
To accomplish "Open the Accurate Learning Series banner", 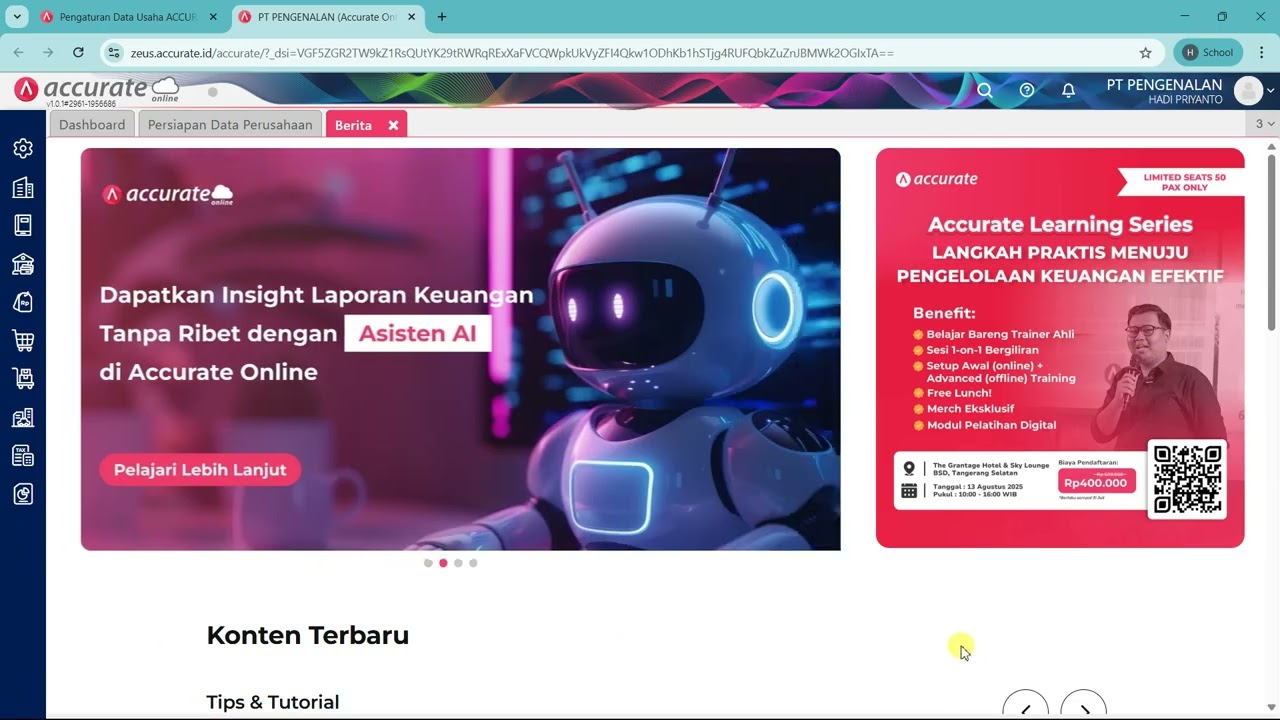I will point(1060,348).
